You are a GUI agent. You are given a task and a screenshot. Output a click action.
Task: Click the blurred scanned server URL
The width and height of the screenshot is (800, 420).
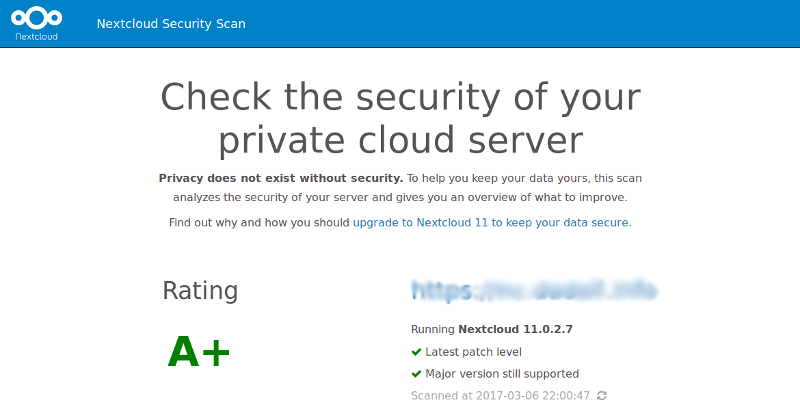tap(534, 290)
